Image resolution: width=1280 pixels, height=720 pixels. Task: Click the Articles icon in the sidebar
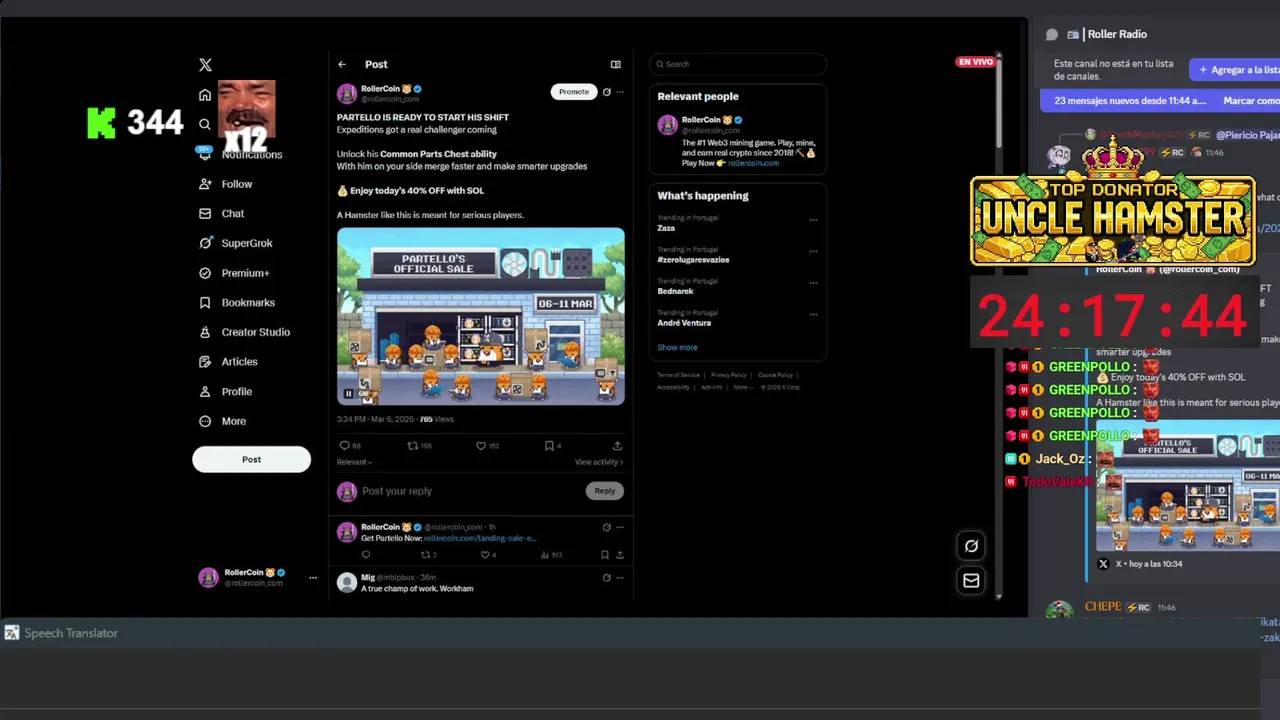(205, 362)
